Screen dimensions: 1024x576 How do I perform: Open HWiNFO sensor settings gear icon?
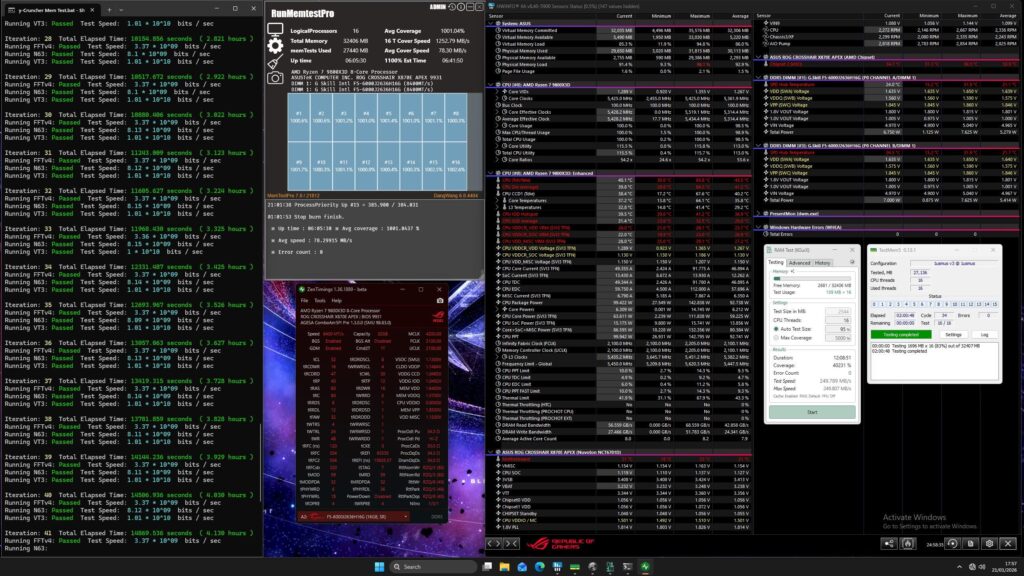pyautogui.click(x=989, y=543)
